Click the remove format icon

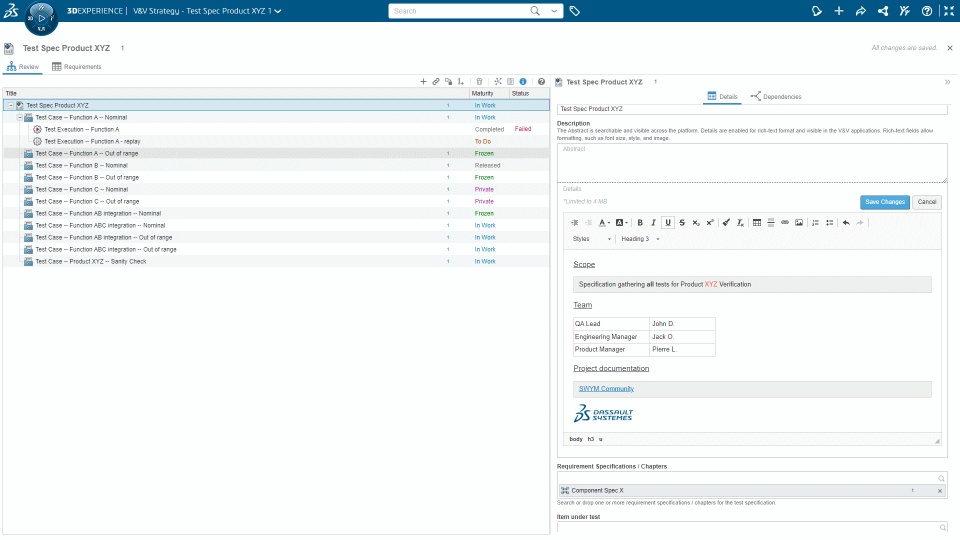coord(740,223)
